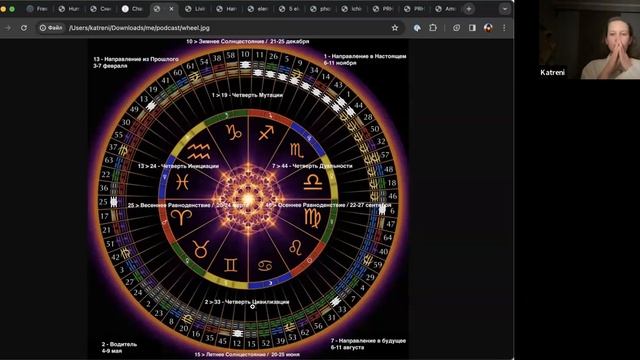Minimize the window with yellow button
Screen dimensions: 640x360
pyautogui.click(x=4, y=9)
